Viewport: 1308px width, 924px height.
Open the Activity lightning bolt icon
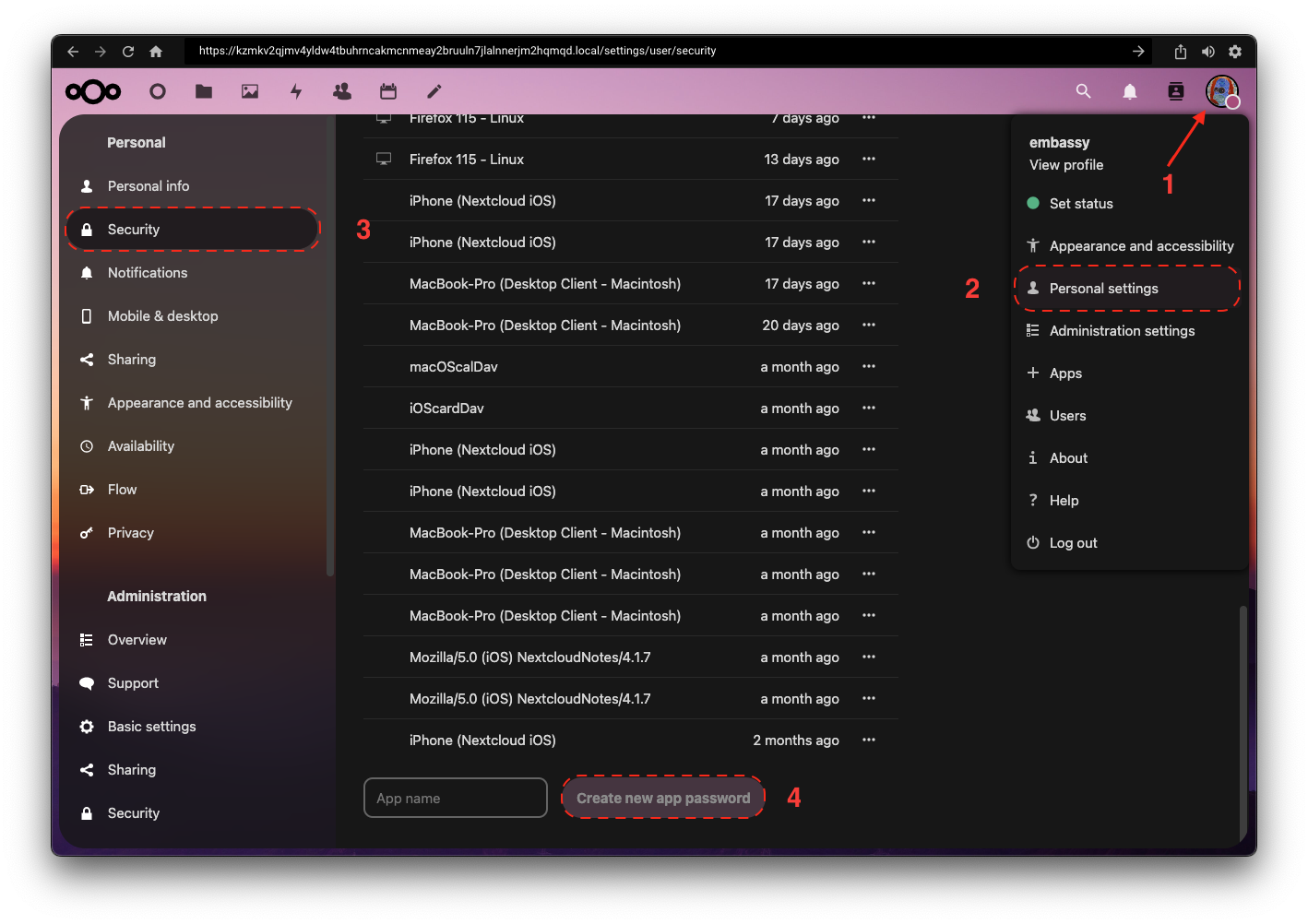point(296,91)
